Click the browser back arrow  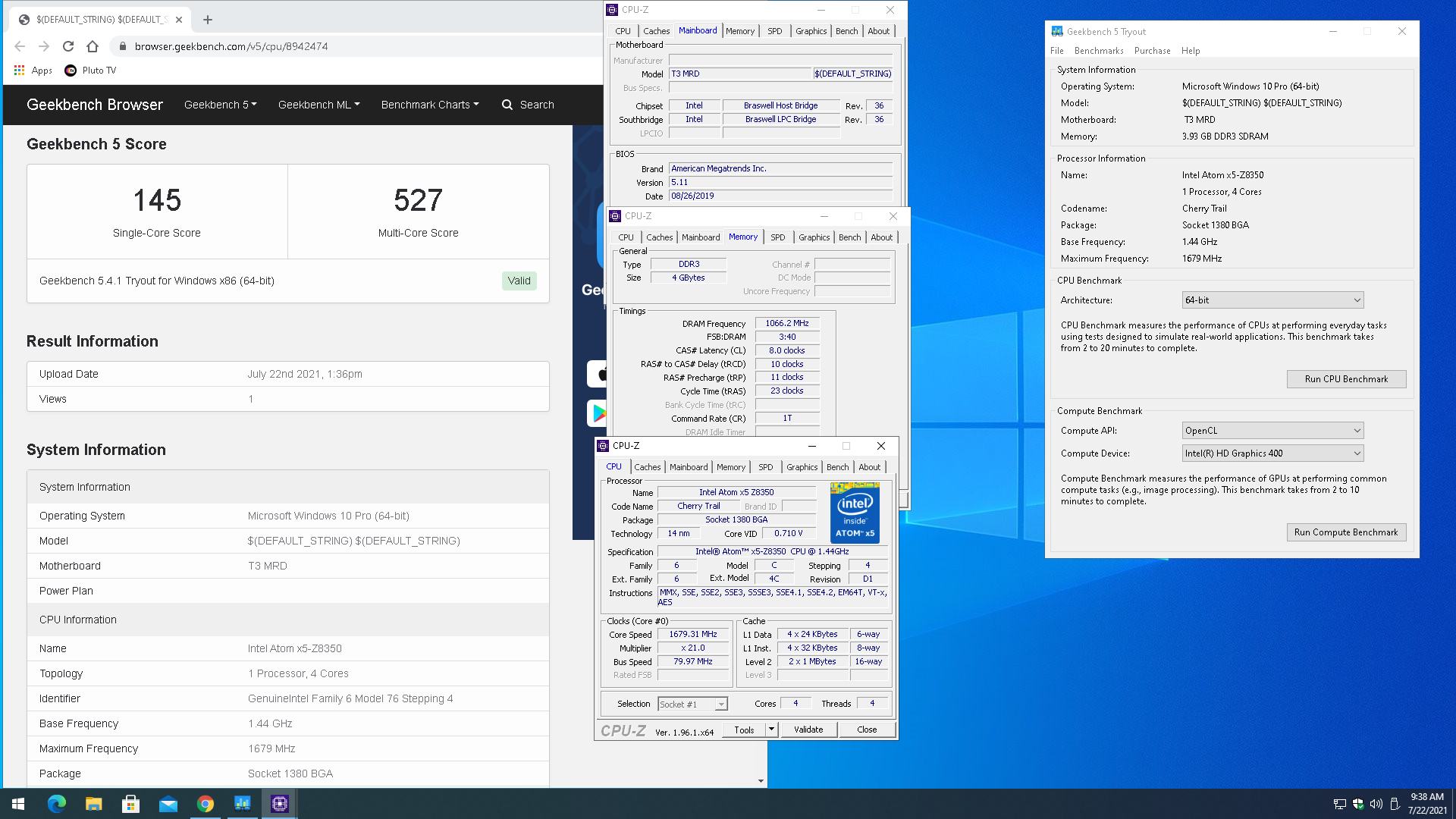20,46
